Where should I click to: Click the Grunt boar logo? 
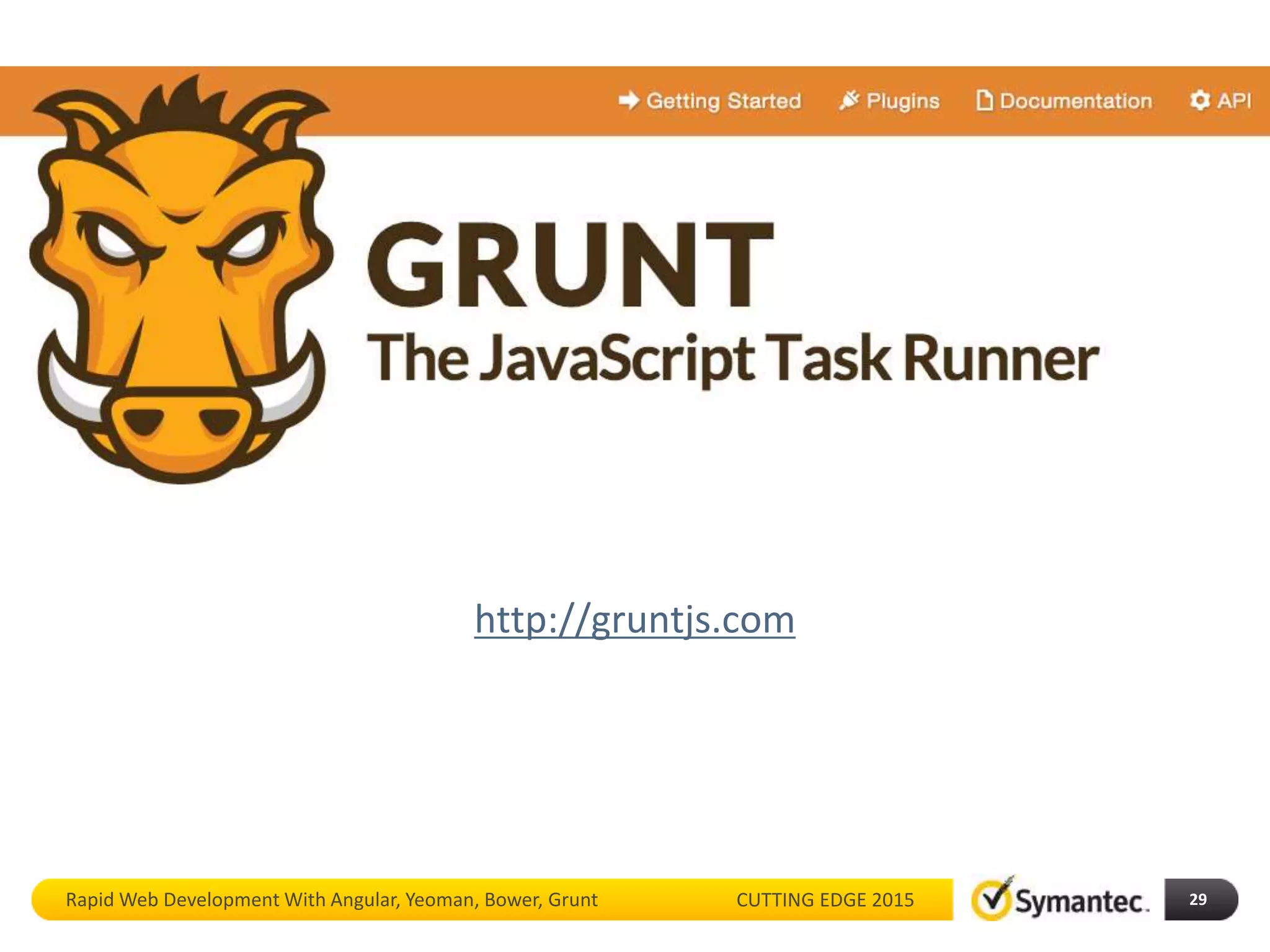(180, 279)
